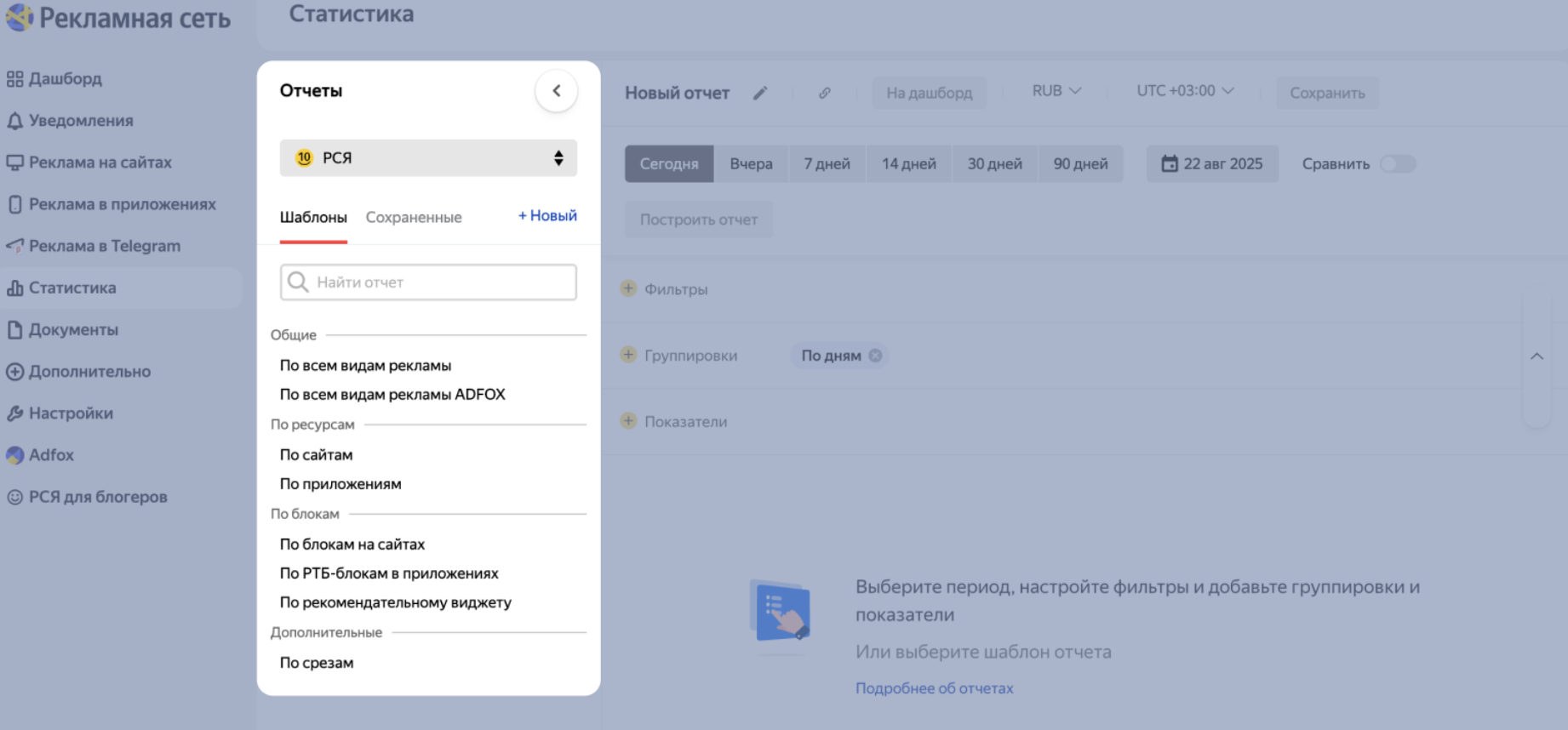Create a report via + Новый
Image resolution: width=1568 pixels, height=730 pixels.
tap(547, 216)
